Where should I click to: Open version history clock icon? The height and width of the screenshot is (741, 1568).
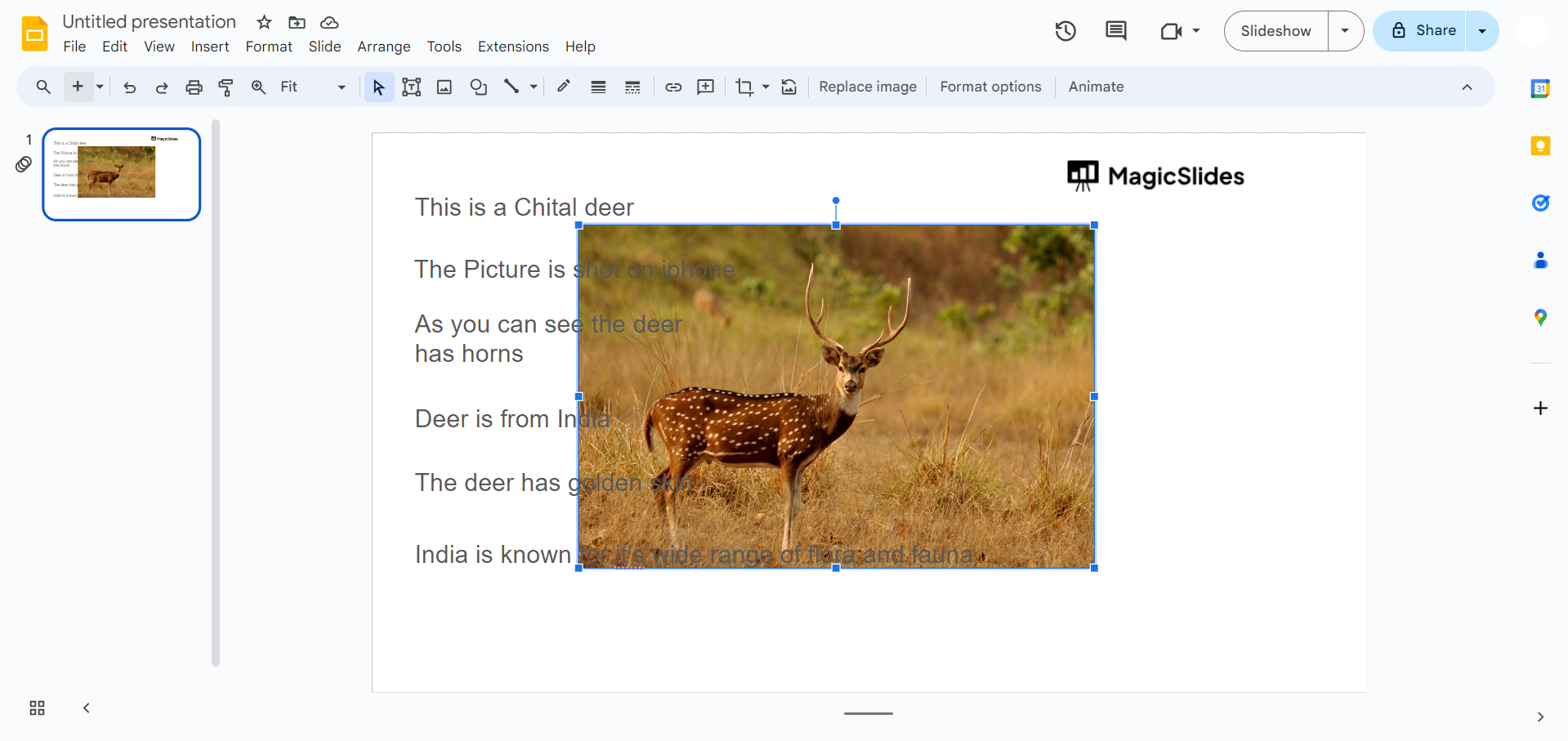point(1065,31)
